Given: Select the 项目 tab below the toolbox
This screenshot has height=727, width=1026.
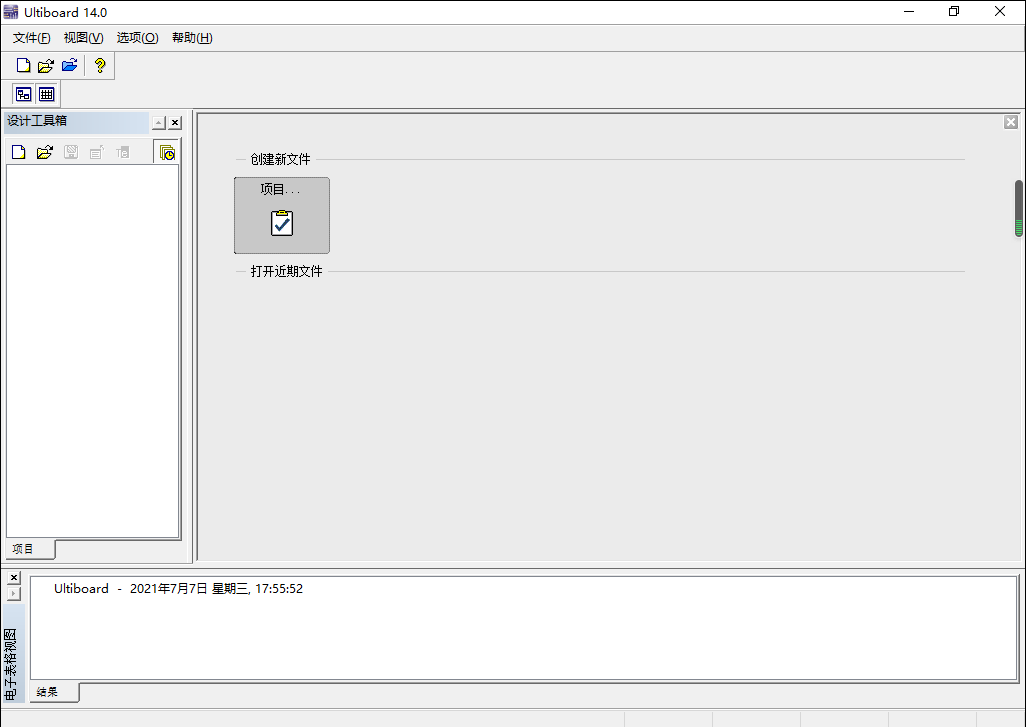Looking at the screenshot, I should coord(23,549).
